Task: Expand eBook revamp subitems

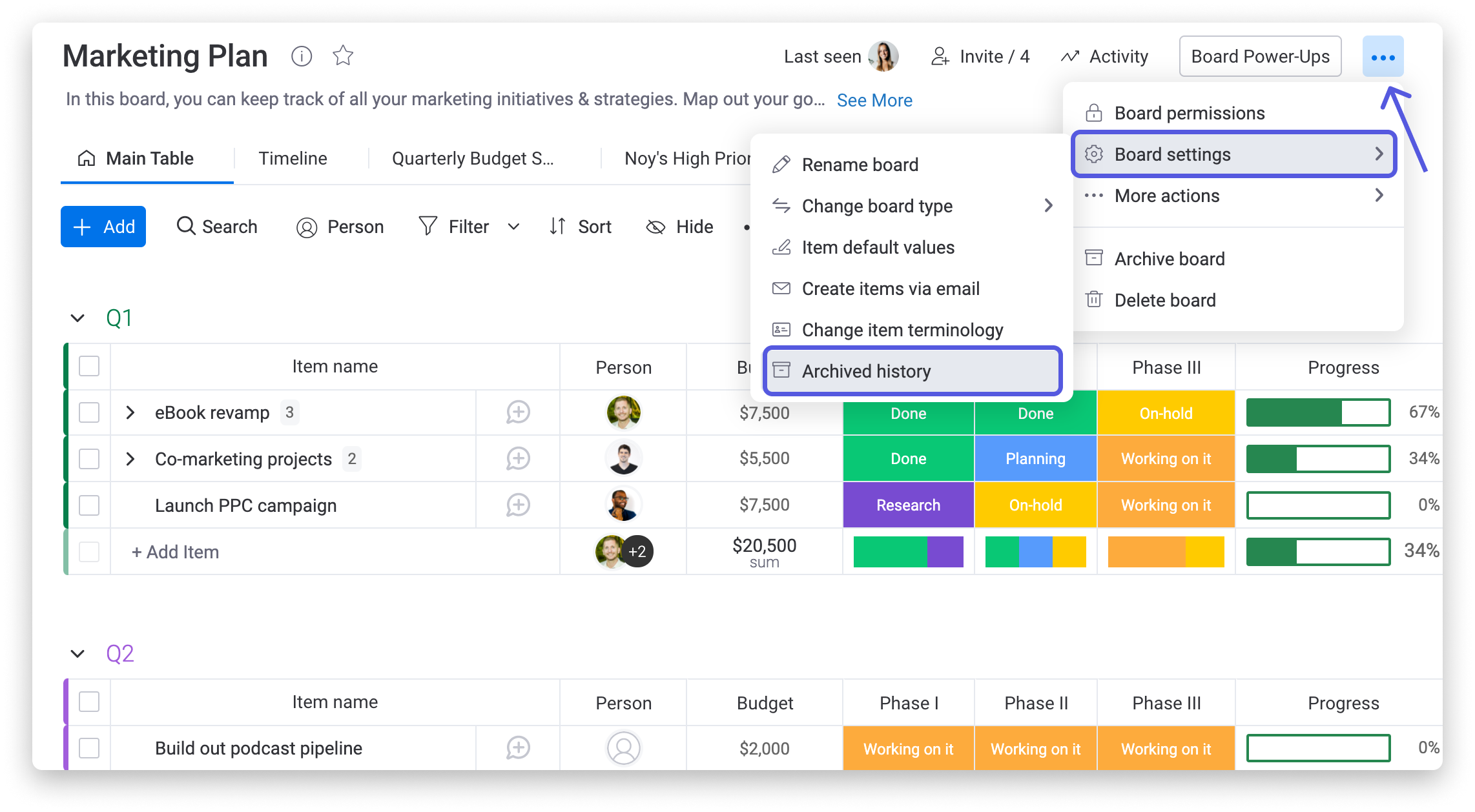Action: click(x=130, y=412)
